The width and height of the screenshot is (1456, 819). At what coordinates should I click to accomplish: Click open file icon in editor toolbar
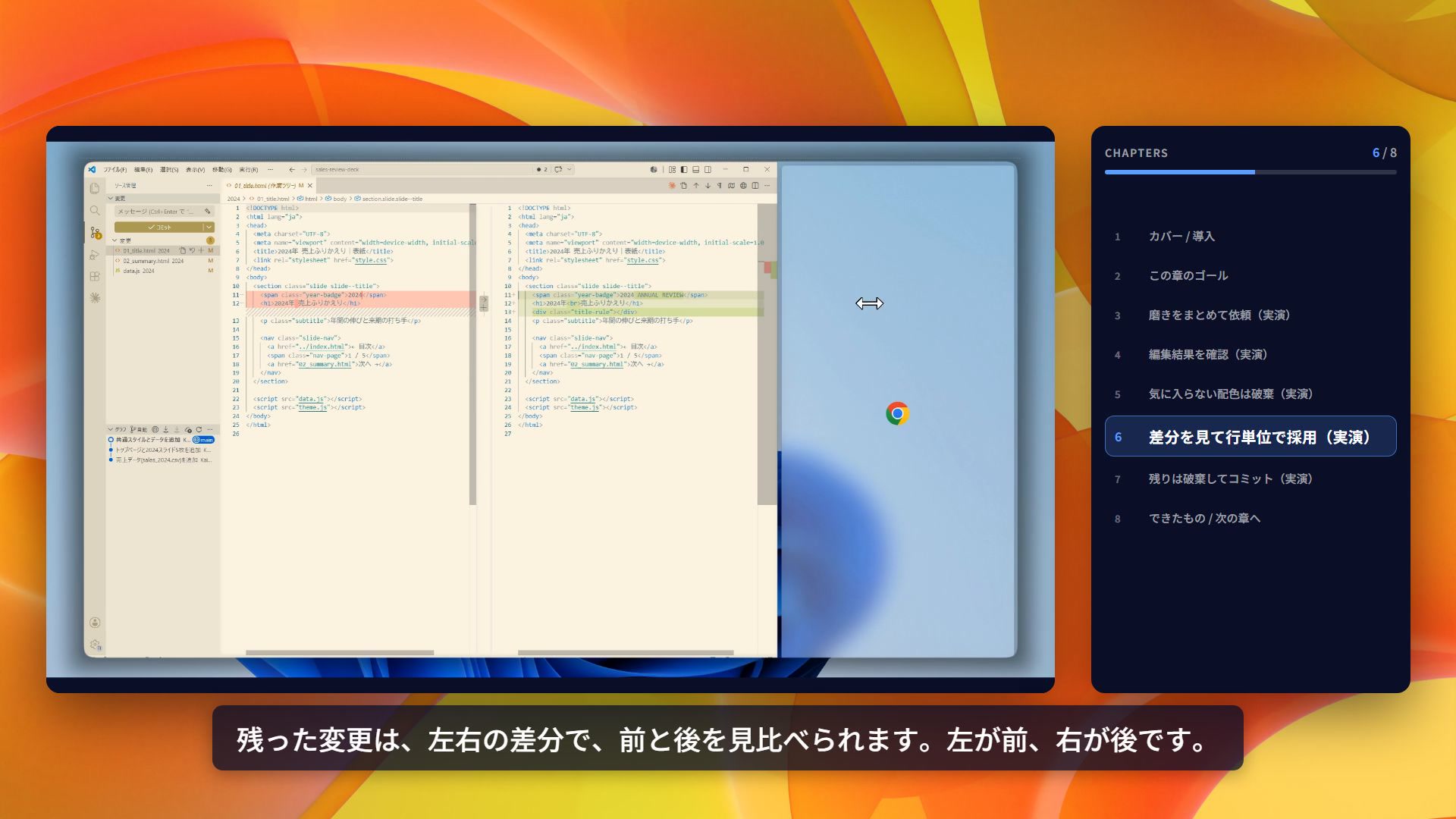(683, 185)
